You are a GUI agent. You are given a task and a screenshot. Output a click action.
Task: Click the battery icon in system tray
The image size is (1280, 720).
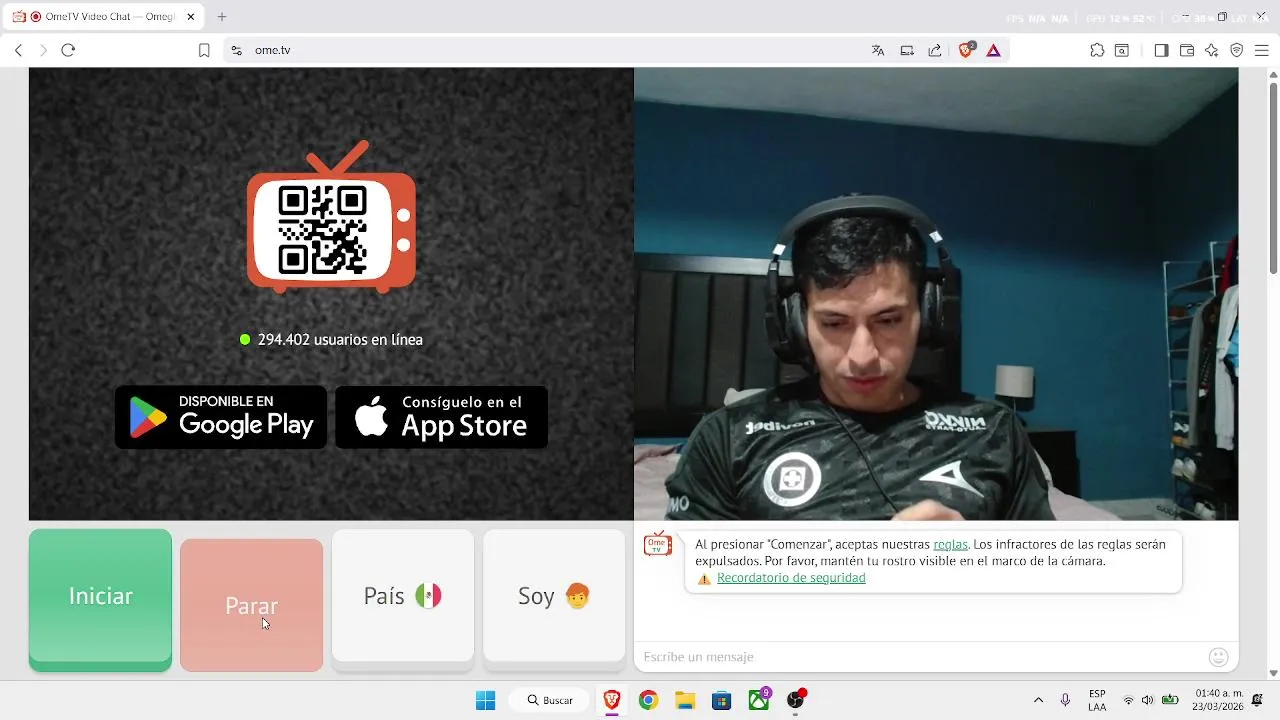coord(1169,700)
